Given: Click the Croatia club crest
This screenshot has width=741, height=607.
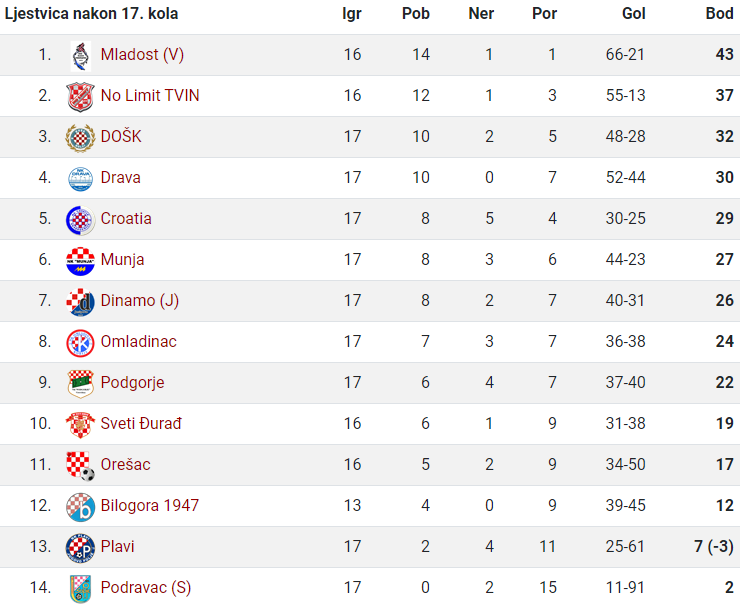Looking at the screenshot, I should [80, 220].
